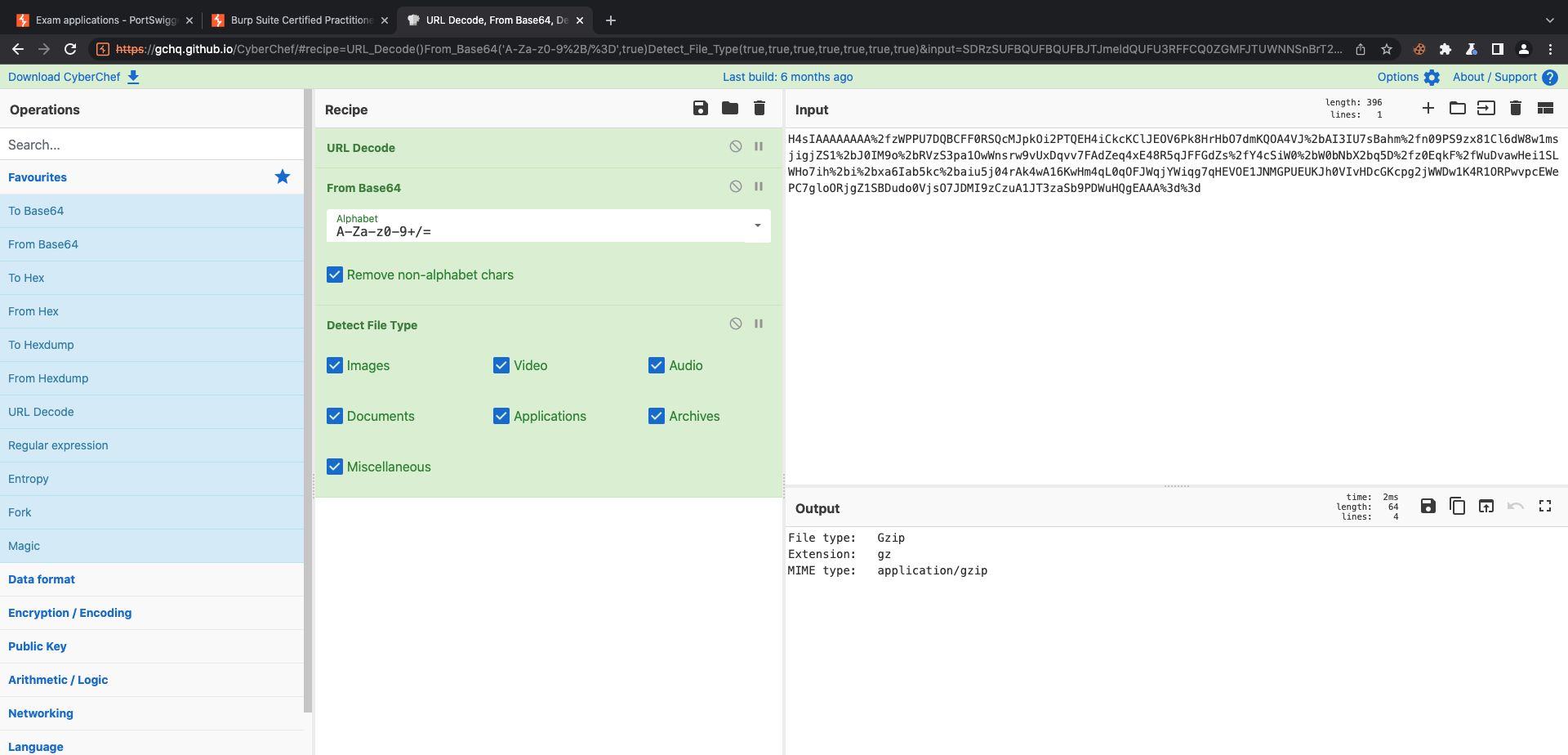The height and width of the screenshot is (755, 1568).
Task: Click the operations list scrollbar
Action: pos(308,400)
